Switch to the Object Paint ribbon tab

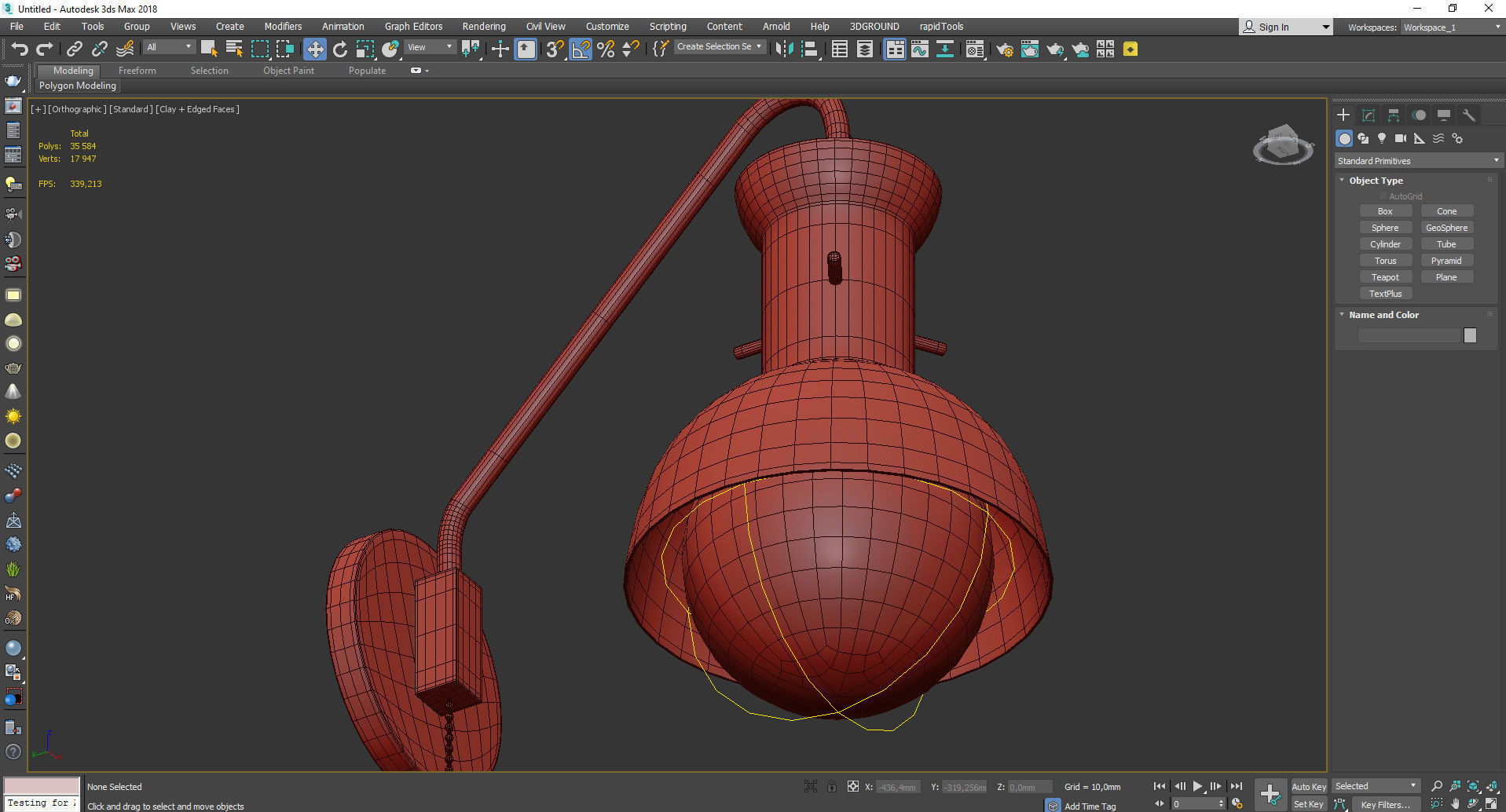[x=288, y=71]
